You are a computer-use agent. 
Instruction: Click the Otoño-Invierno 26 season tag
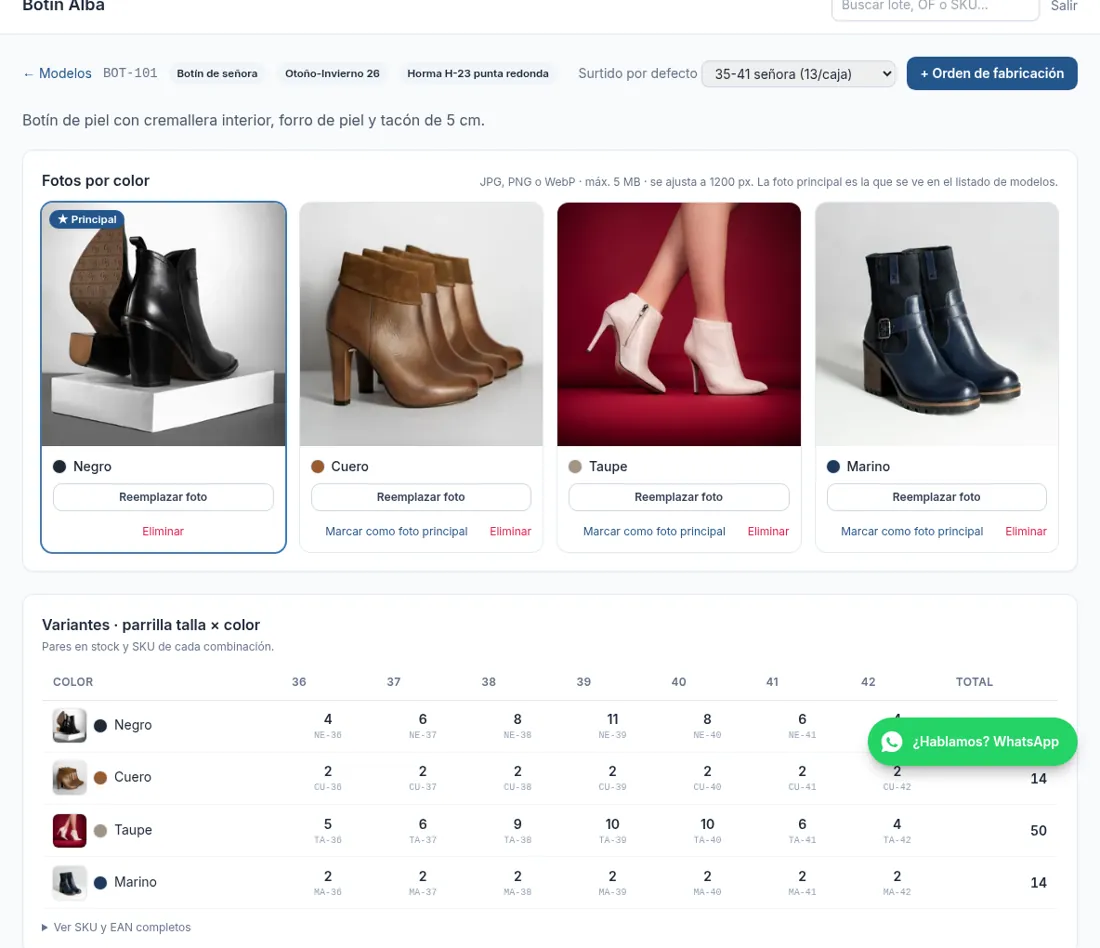coord(333,73)
